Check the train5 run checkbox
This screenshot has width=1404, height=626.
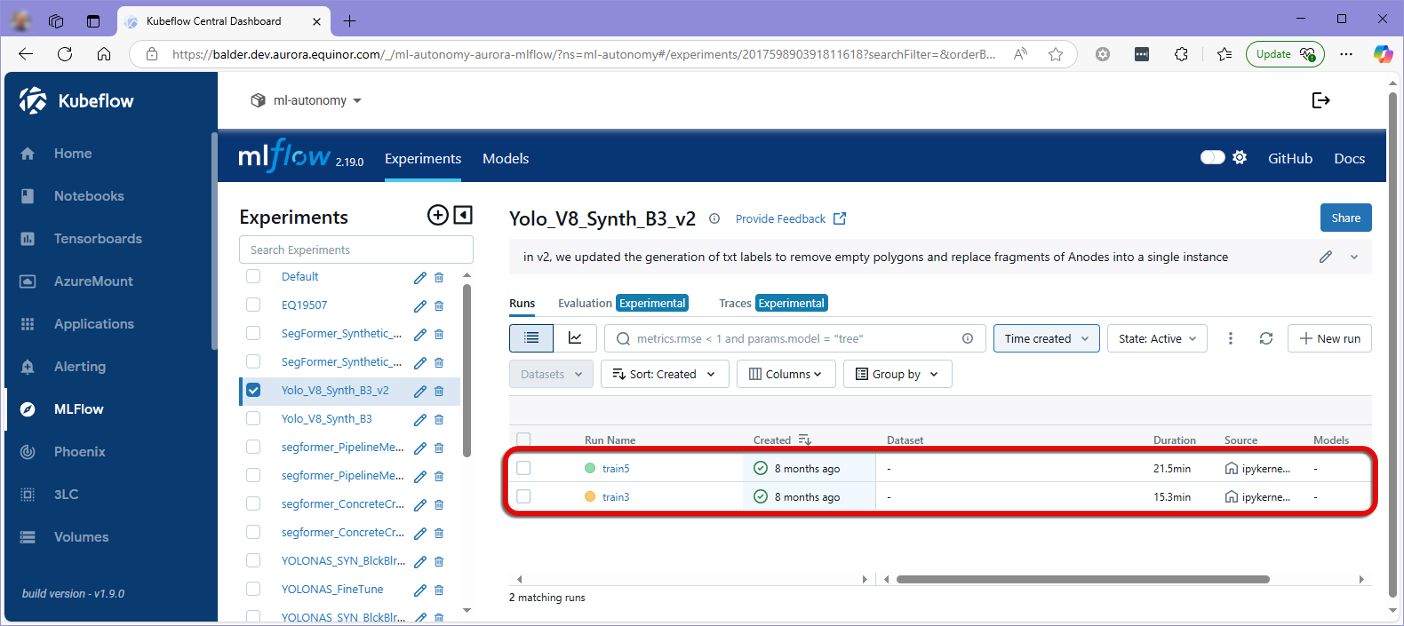(x=524, y=468)
